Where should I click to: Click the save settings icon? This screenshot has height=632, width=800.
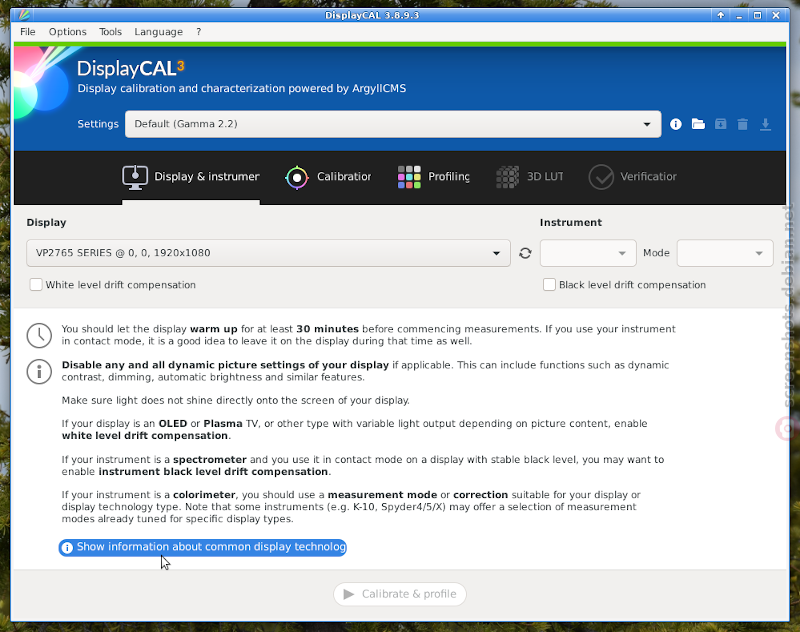point(720,124)
